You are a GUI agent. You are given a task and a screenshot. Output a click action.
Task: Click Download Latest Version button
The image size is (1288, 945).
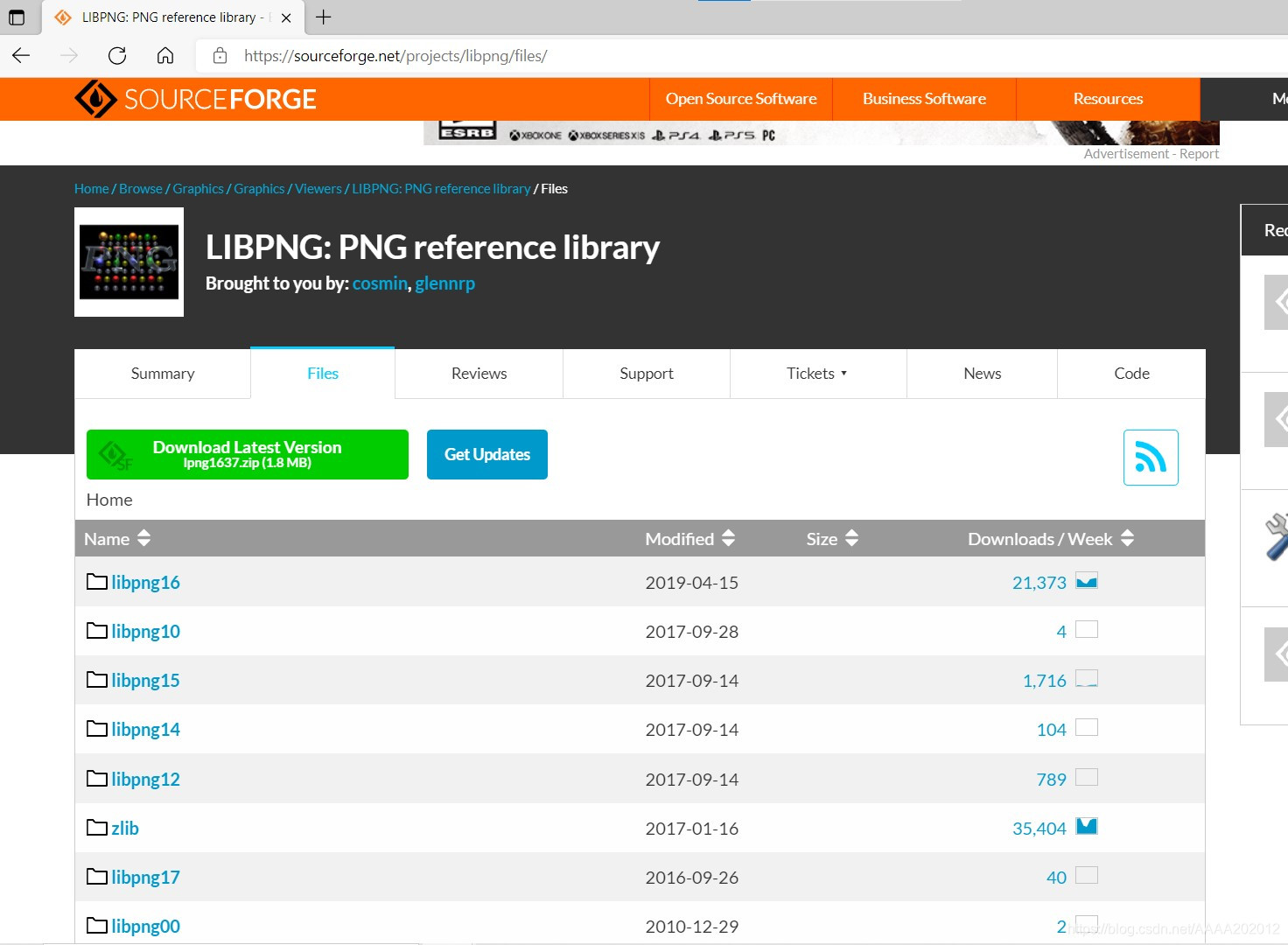(248, 454)
